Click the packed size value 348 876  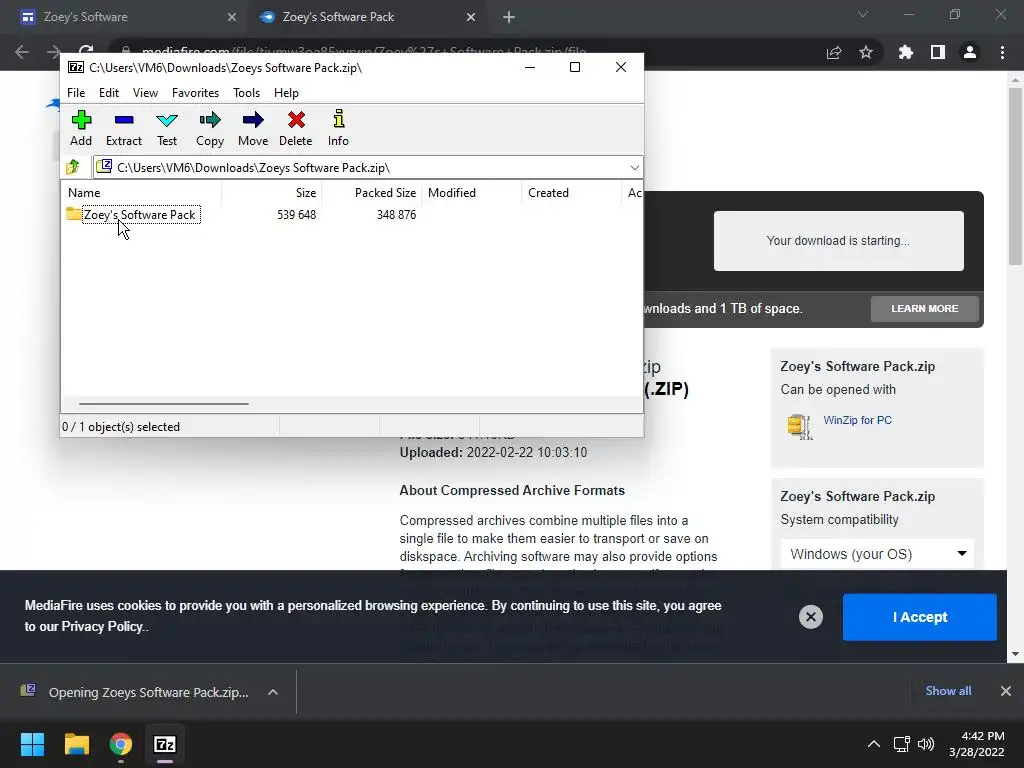pos(396,214)
